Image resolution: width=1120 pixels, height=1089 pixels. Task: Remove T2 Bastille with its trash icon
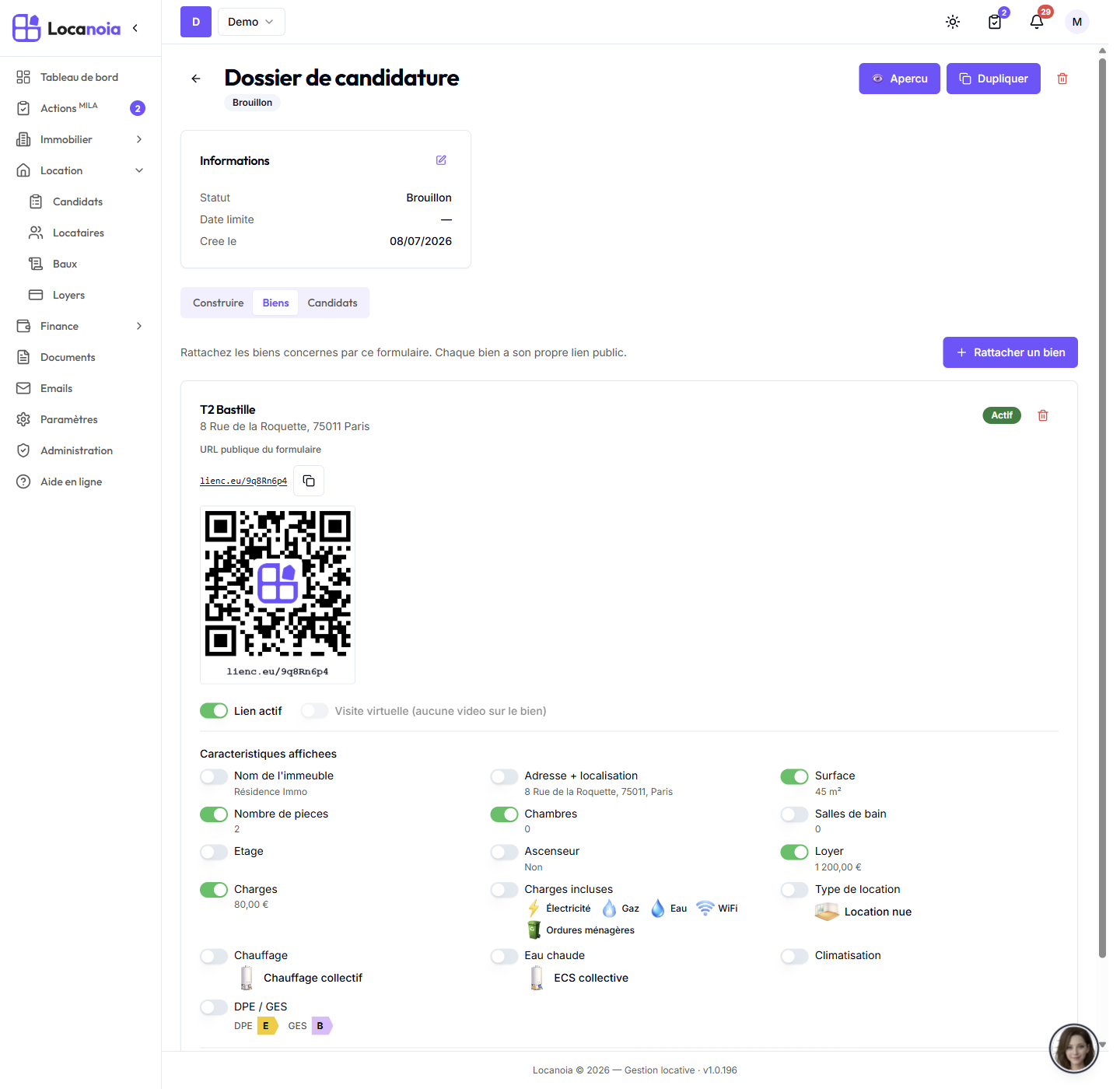point(1043,415)
